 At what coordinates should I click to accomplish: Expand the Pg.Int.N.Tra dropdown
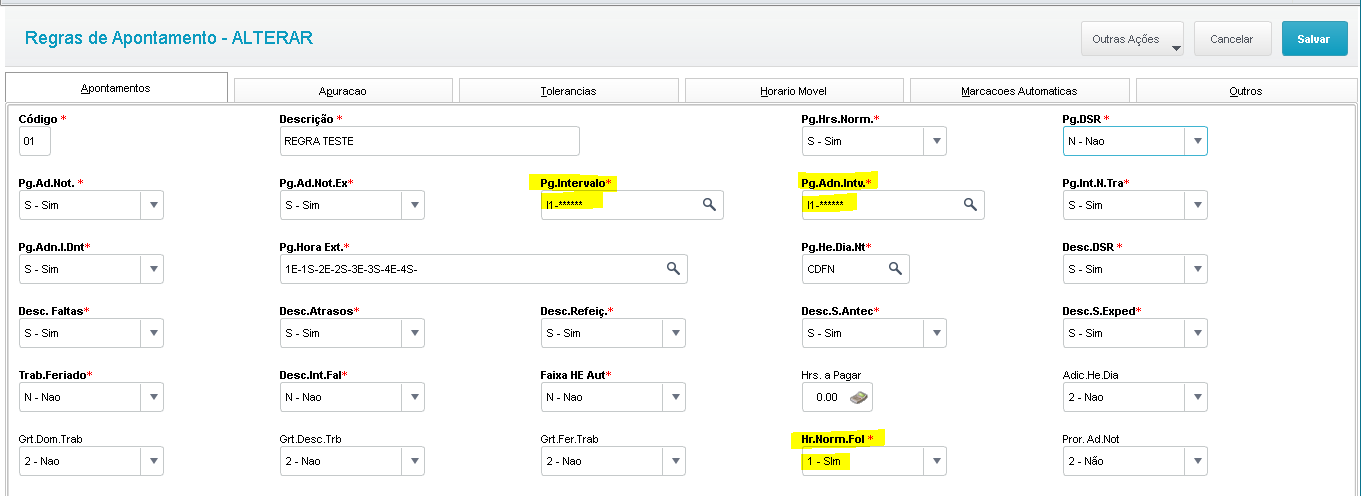pyautogui.click(x=1196, y=205)
